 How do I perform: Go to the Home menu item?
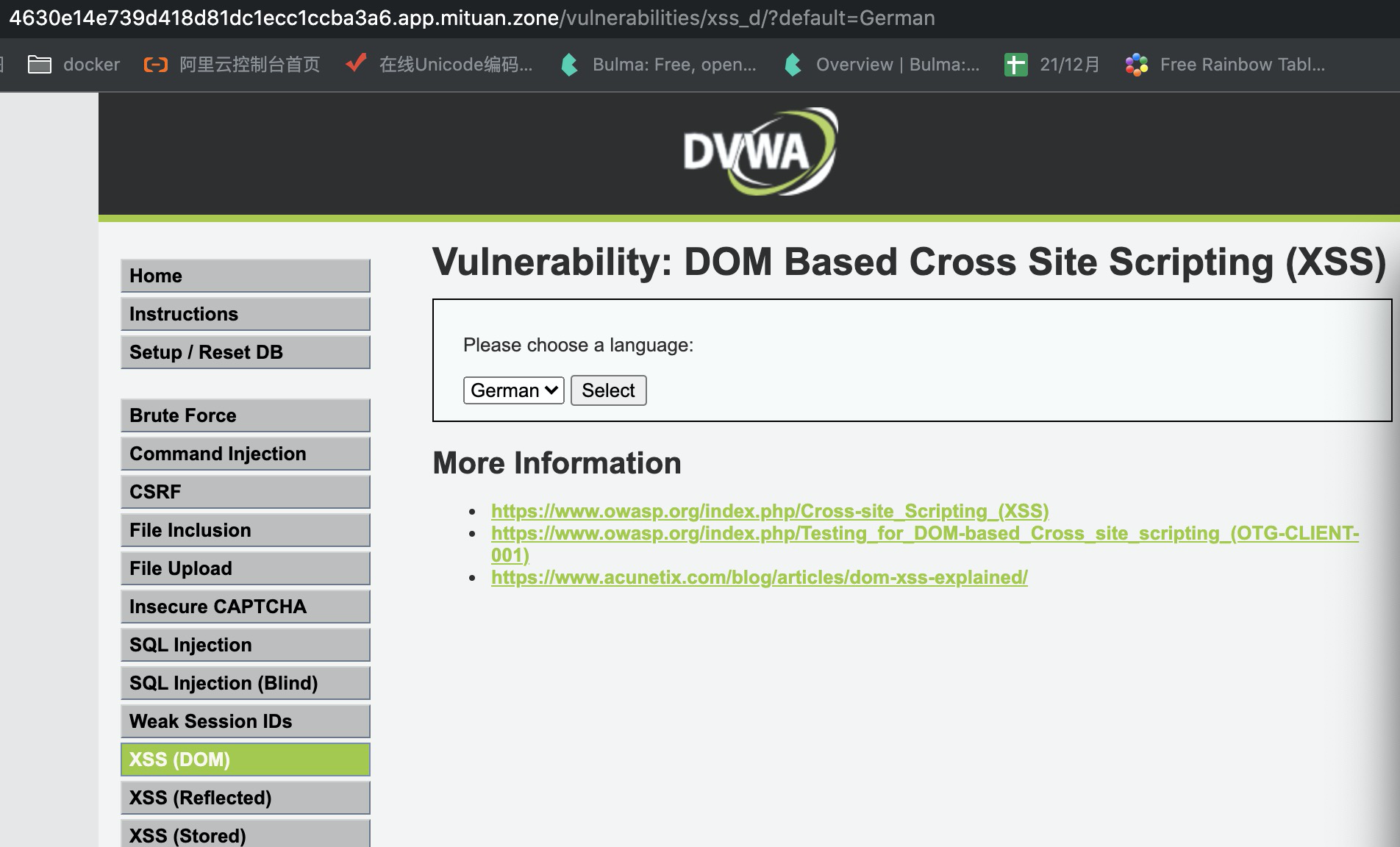245,276
